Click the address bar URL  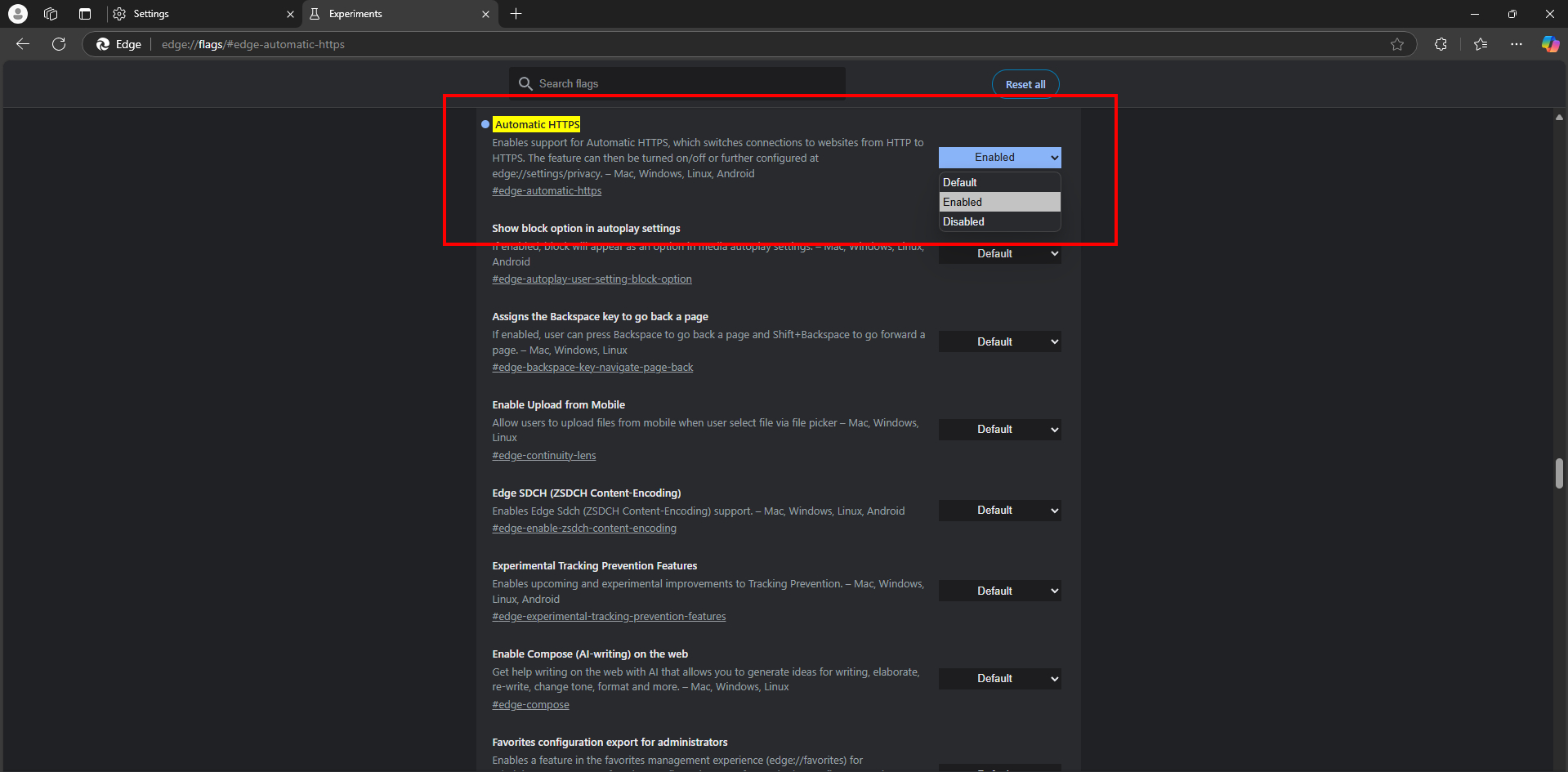tap(253, 44)
